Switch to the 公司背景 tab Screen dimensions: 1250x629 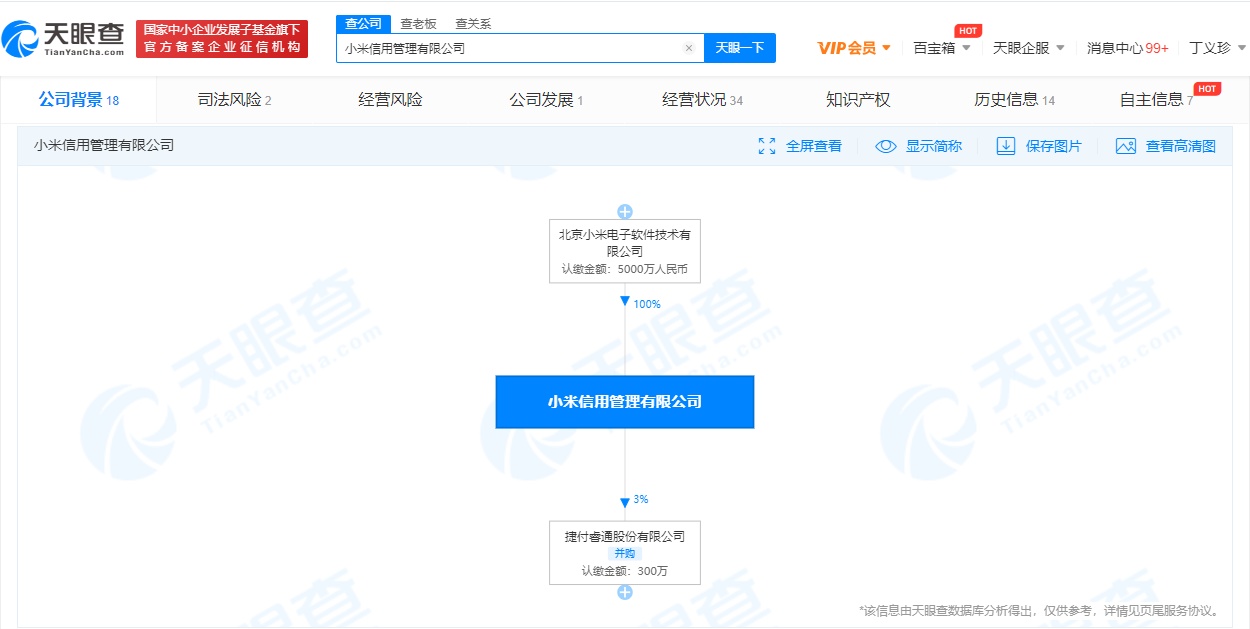[79, 100]
